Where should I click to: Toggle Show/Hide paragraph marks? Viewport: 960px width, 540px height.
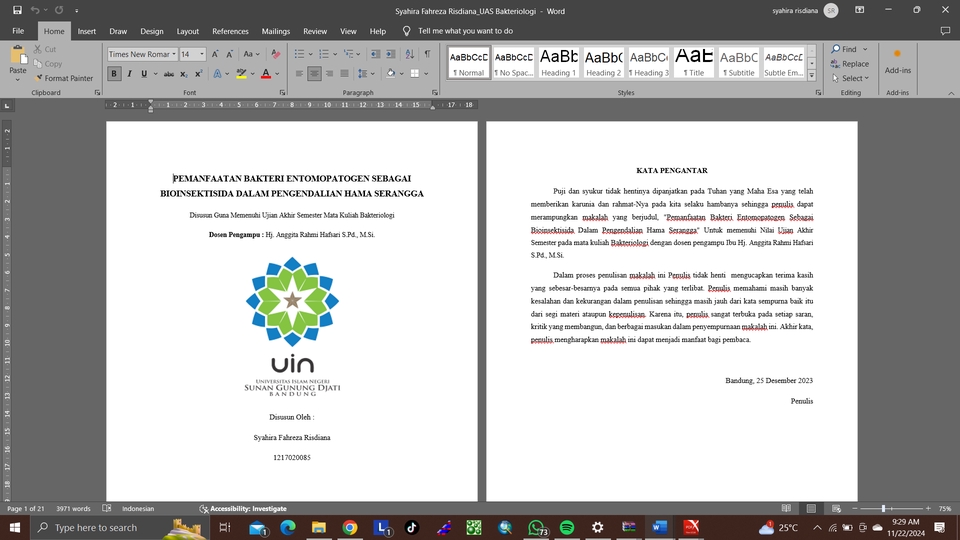427,54
